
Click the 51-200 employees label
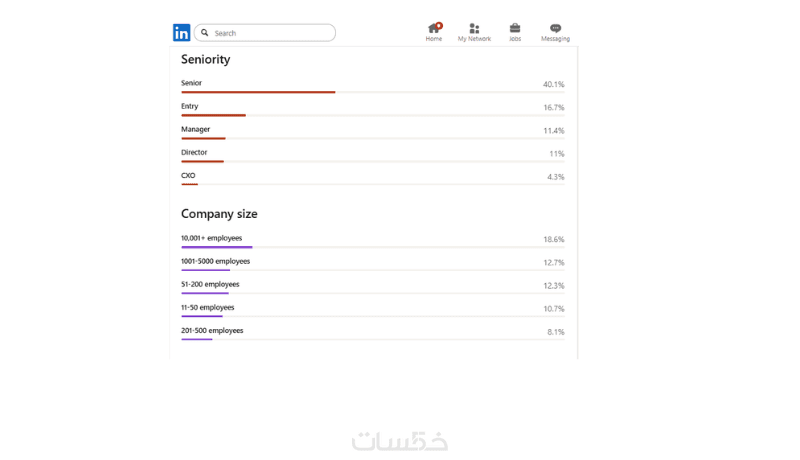click(x=210, y=284)
